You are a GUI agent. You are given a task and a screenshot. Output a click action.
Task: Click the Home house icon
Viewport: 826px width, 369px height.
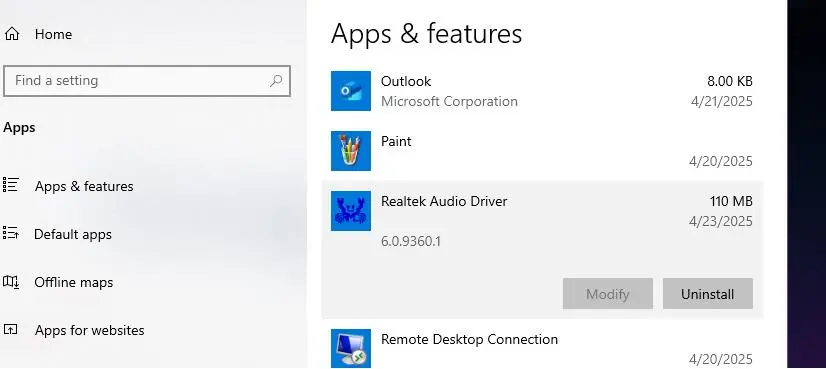click(x=12, y=34)
